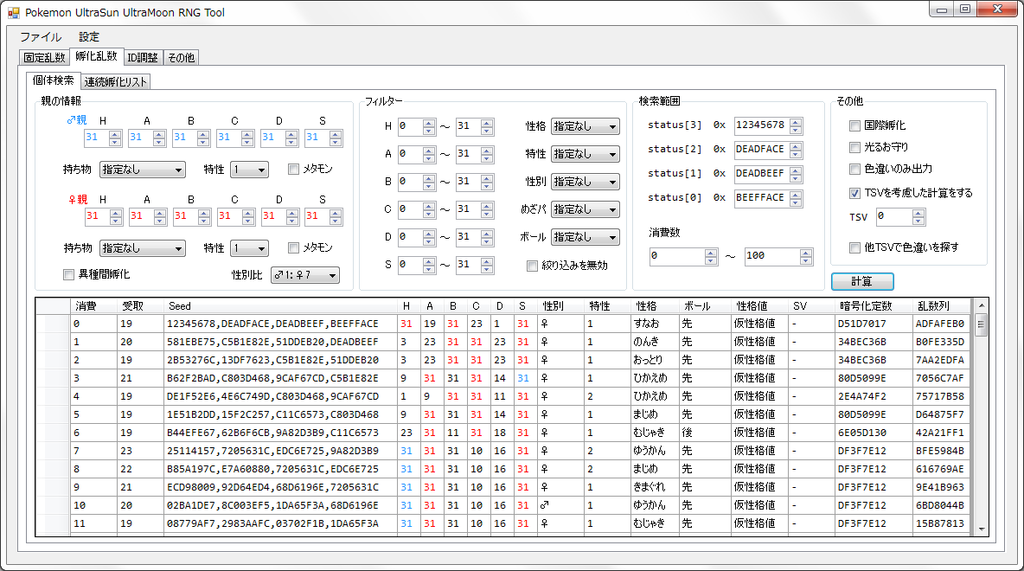Open the 連続孵化リスト sub-tab
This screenshot has height=571, width=1024.
coord(116,82)
